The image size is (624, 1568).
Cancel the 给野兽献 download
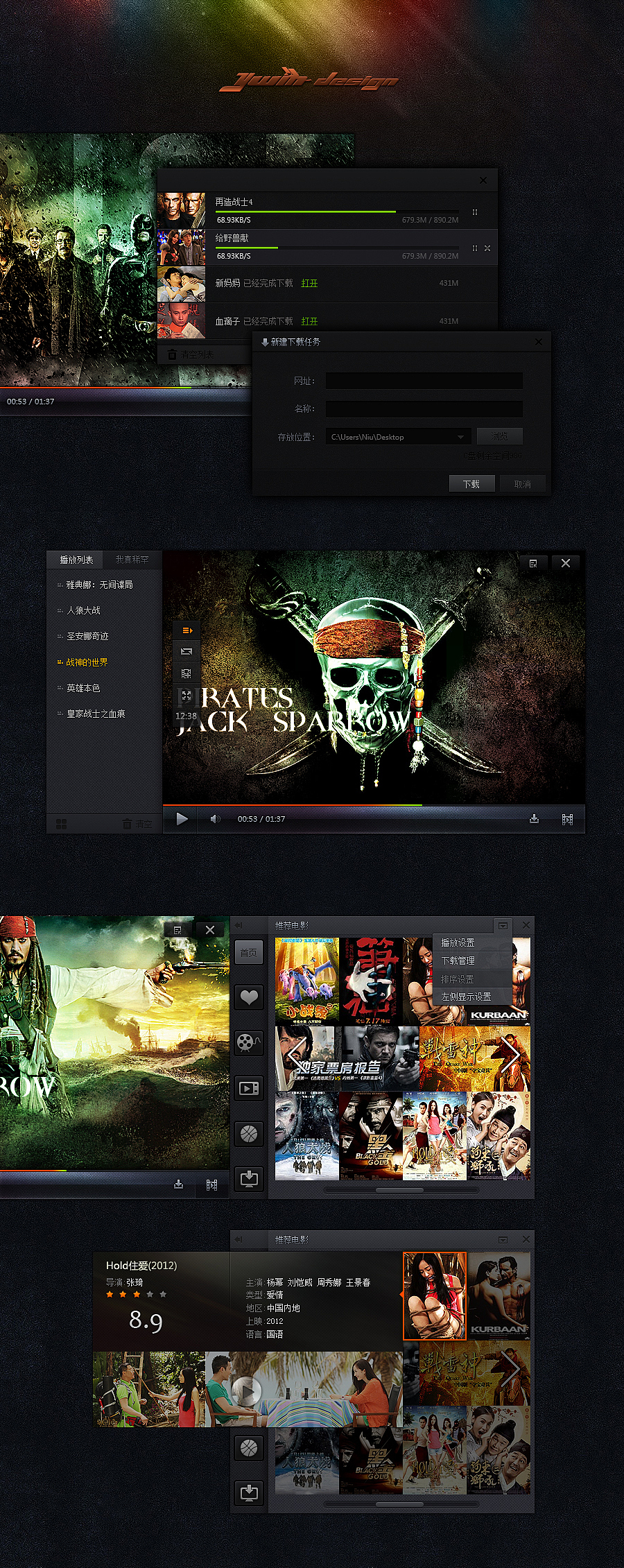point(487,248)
